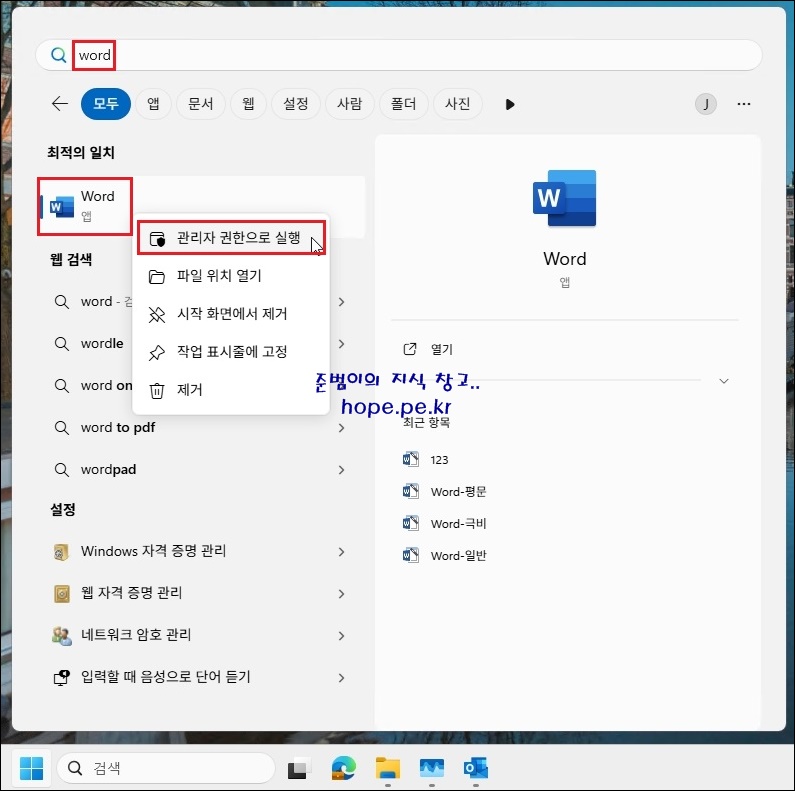
Task: Click the users icon beside 네트워크 암호 관리
Action: tap(61, 636)
